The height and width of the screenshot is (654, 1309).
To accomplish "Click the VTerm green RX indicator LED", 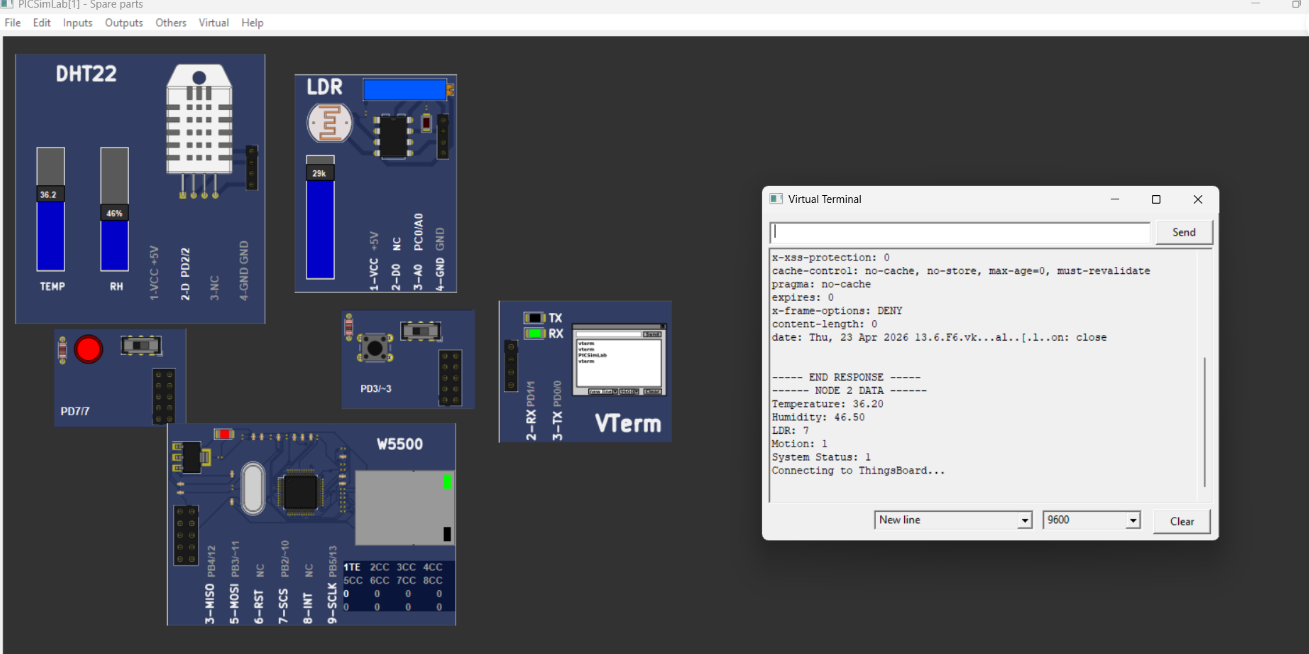I will click(535, 333).
